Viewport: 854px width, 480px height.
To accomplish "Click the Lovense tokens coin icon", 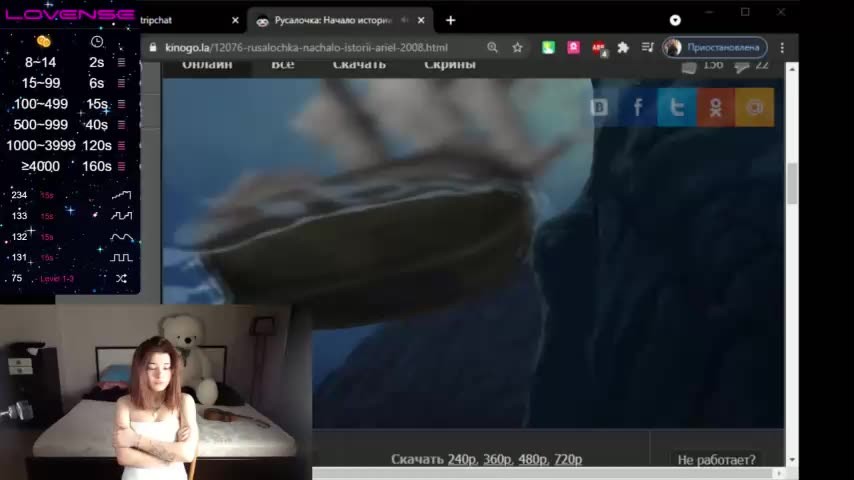I will (x=43, y=41).
